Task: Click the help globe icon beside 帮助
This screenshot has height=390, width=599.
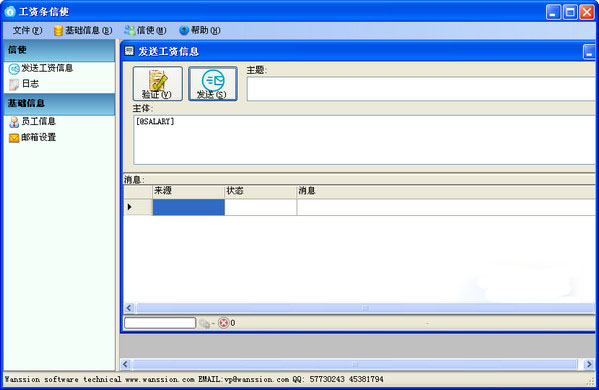Action: pos(184,30)
